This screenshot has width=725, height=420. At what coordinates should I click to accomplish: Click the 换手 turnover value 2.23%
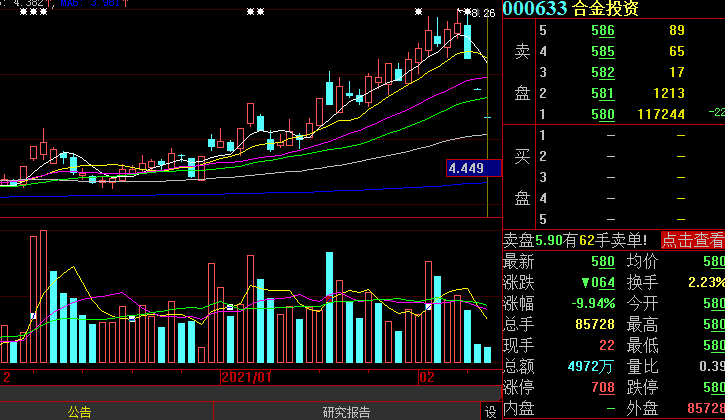click(707, 283)
